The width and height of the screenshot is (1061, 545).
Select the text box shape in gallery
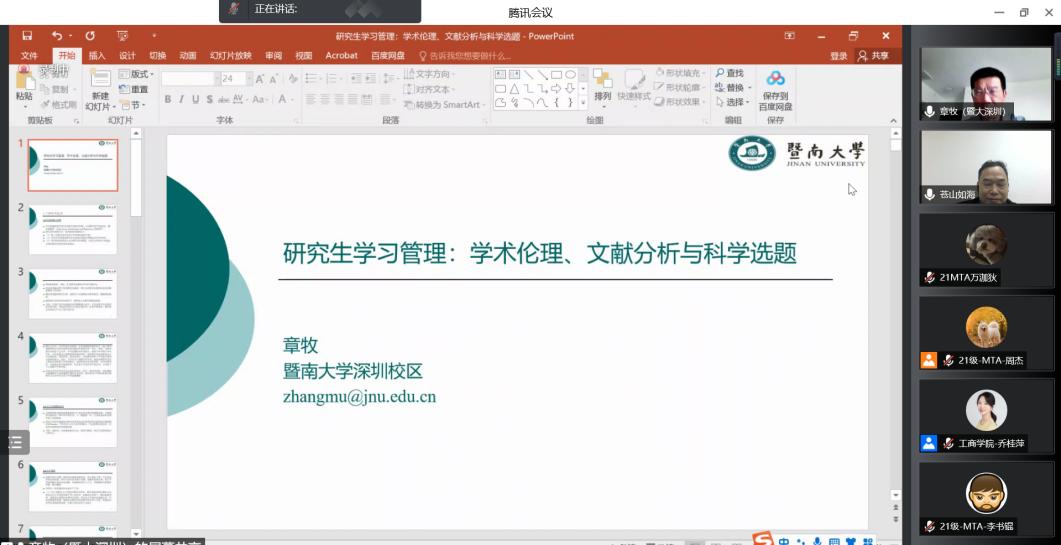[501, 74]
